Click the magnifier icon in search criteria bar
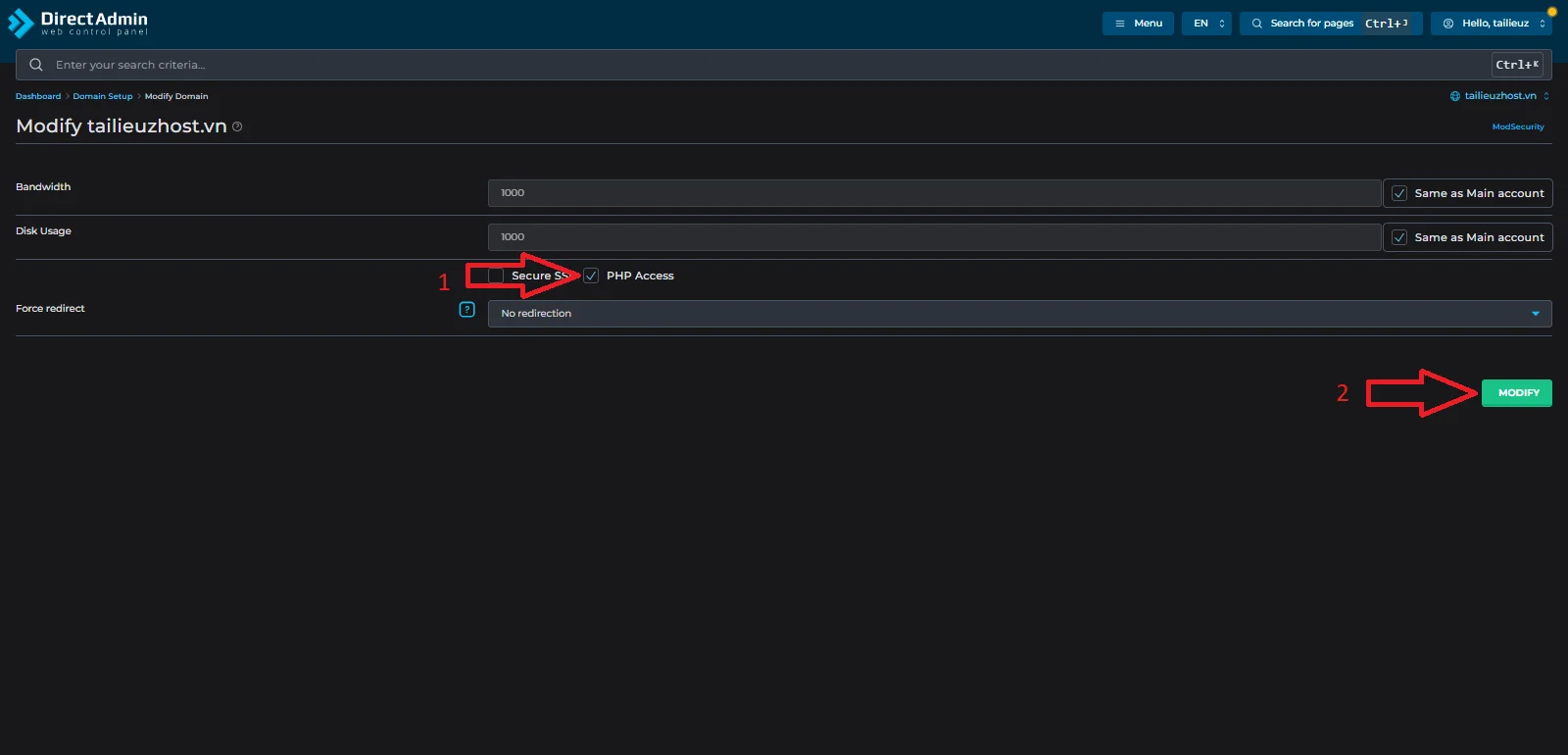The height and width of the screenshot is (755, 1568). (36, 65)
